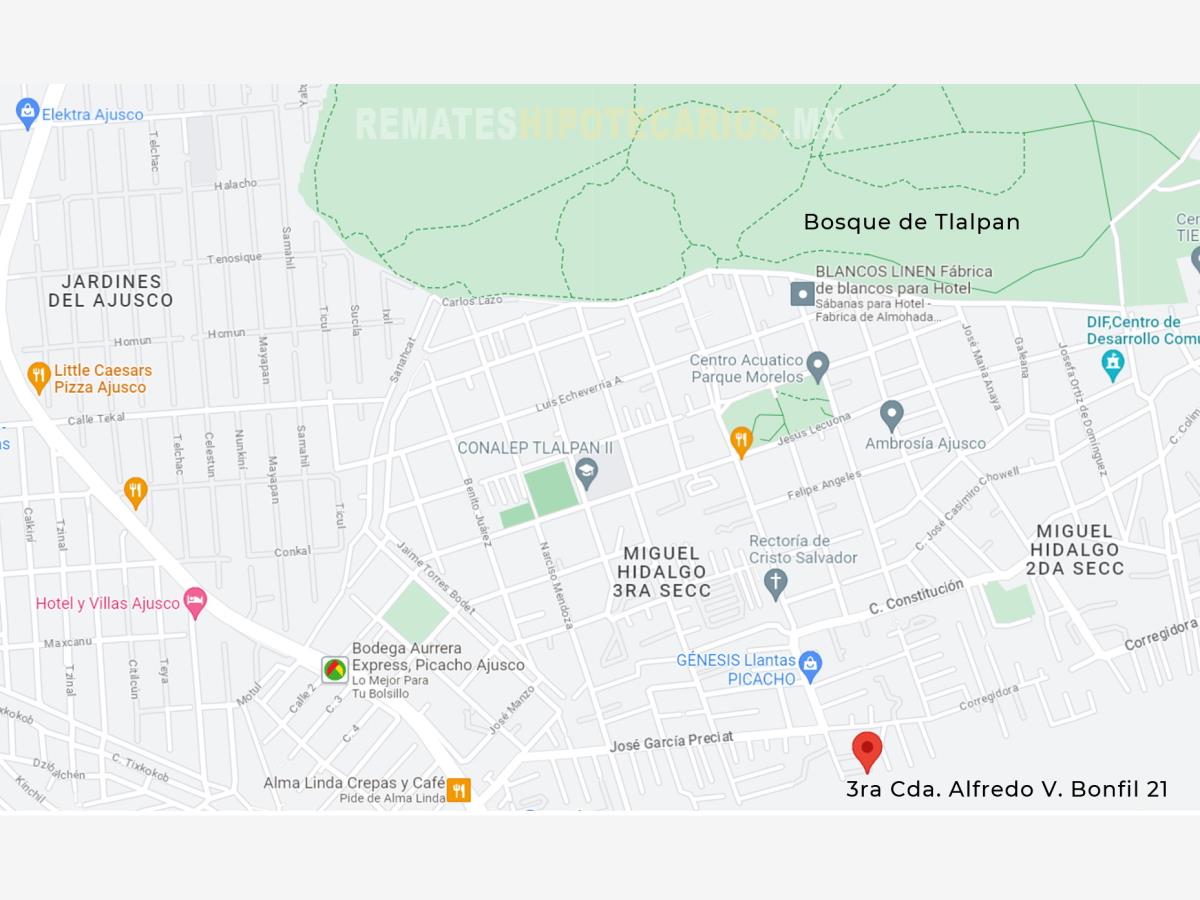Select the CONALEP TLALPAN II school icon
This screenshot has height=900, width=1200.
pyautogui.click(x=586, y=469)
